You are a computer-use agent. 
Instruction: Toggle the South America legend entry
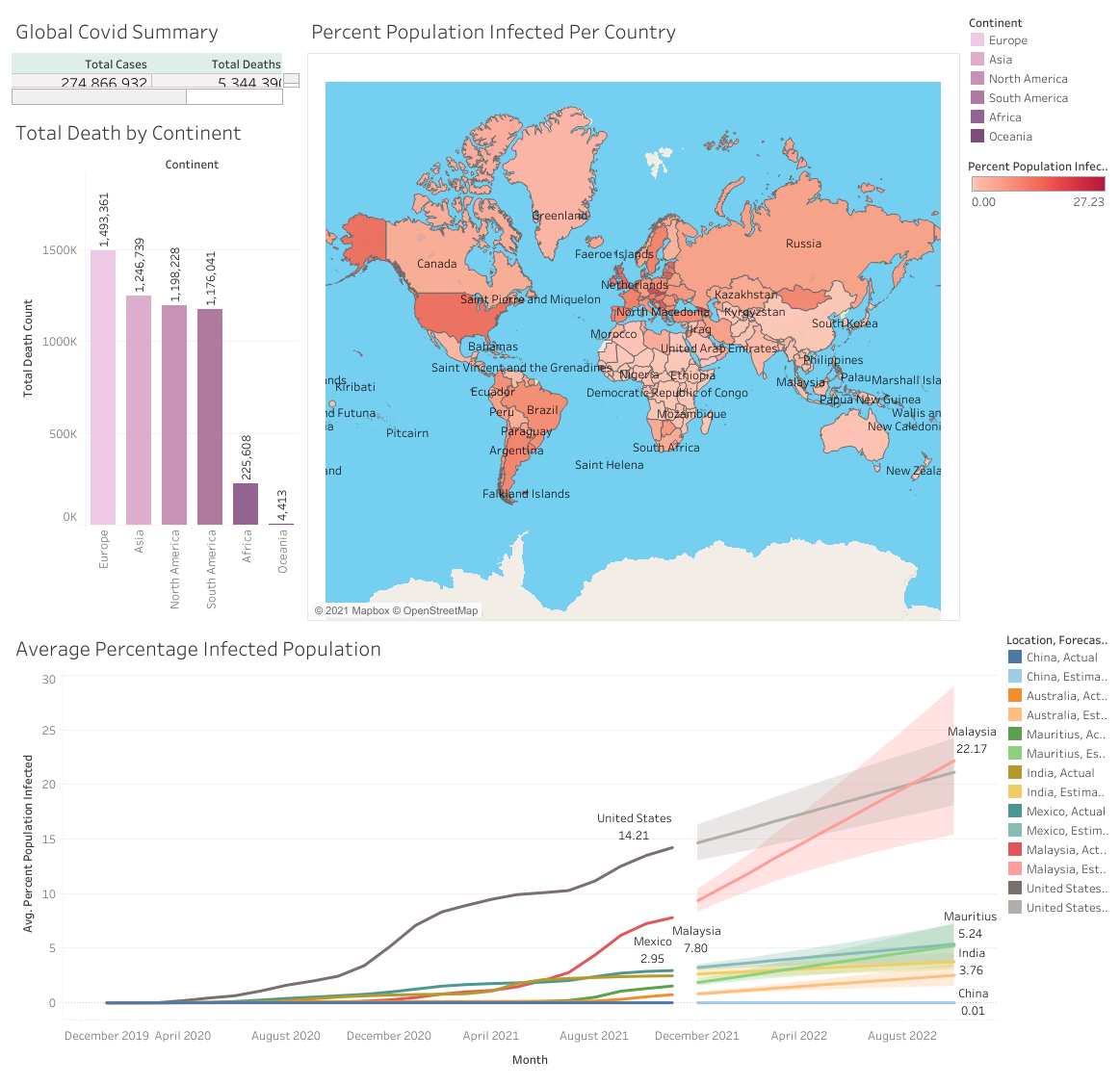click(x=1027, y=98)
